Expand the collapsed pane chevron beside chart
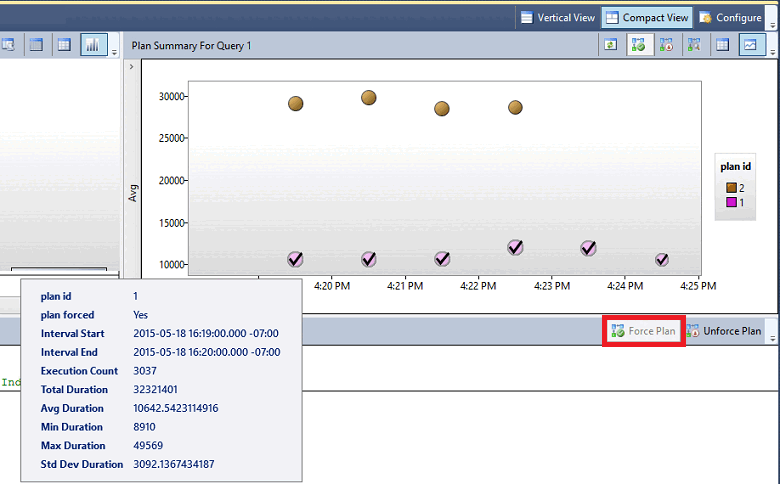Image resolution: width=780 pixels, height=484 pixels. 131,67
